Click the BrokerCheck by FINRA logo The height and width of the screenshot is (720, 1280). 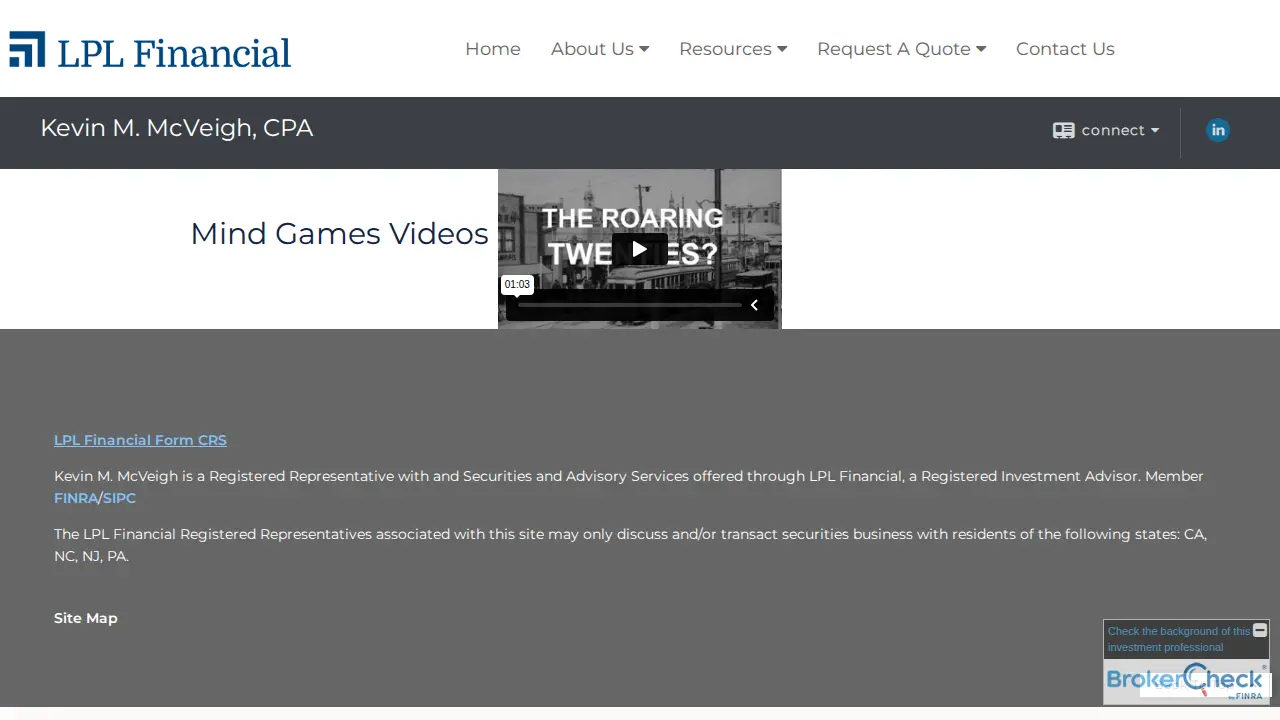pyautogui.click(x=1185, y=681)
